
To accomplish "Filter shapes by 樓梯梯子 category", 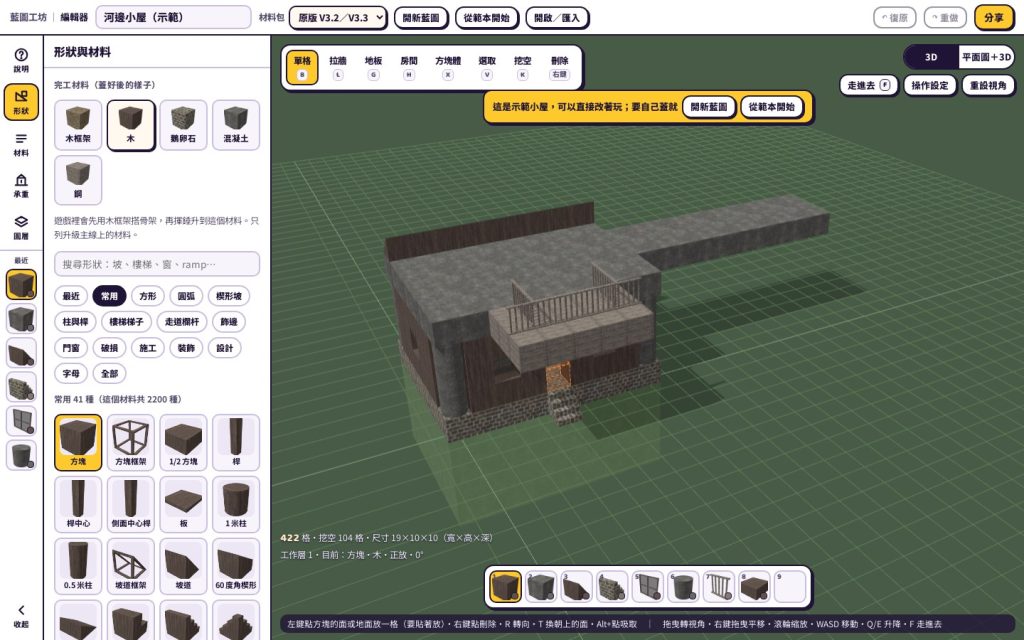I will (x=126, y=321).
